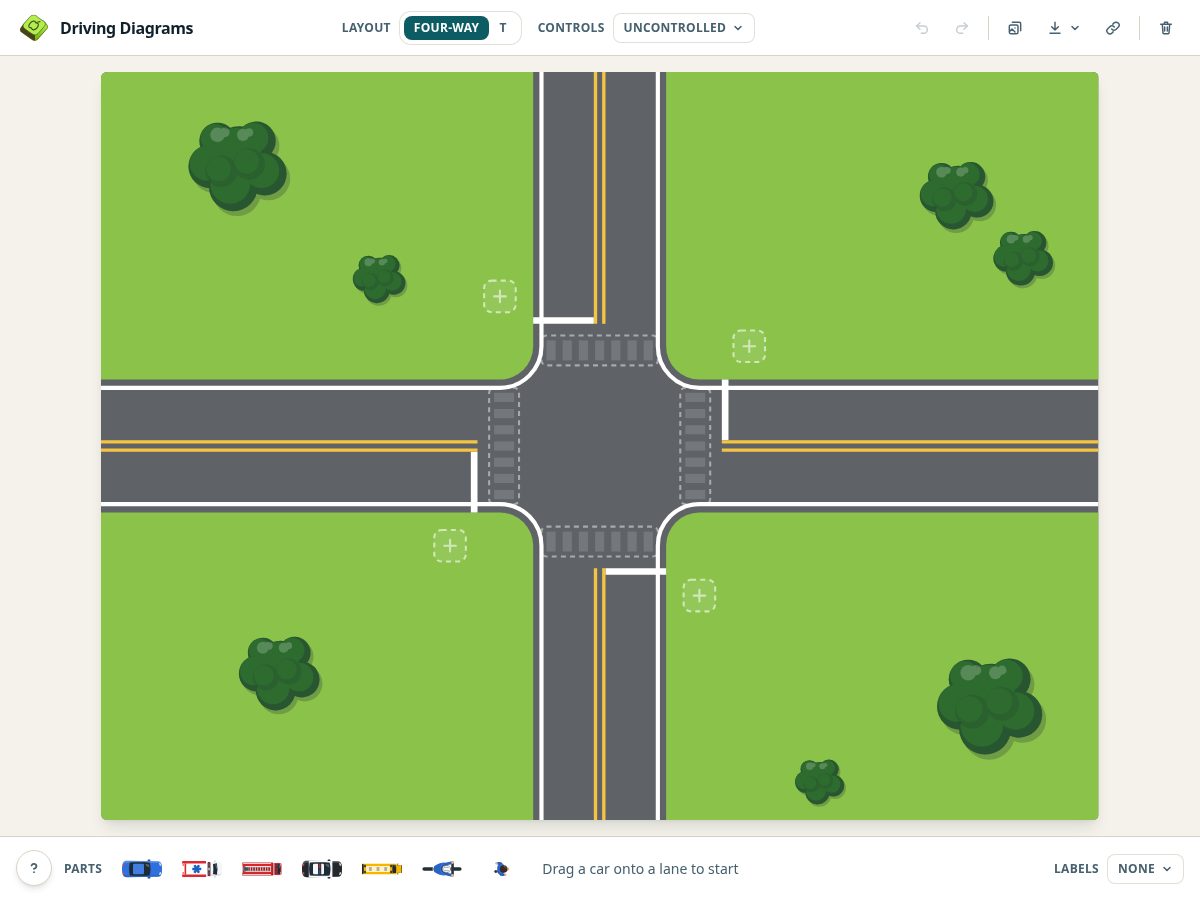
Task: Pick the blue motorcycle part
Action: pyautogui.click(x=442, y=869)
